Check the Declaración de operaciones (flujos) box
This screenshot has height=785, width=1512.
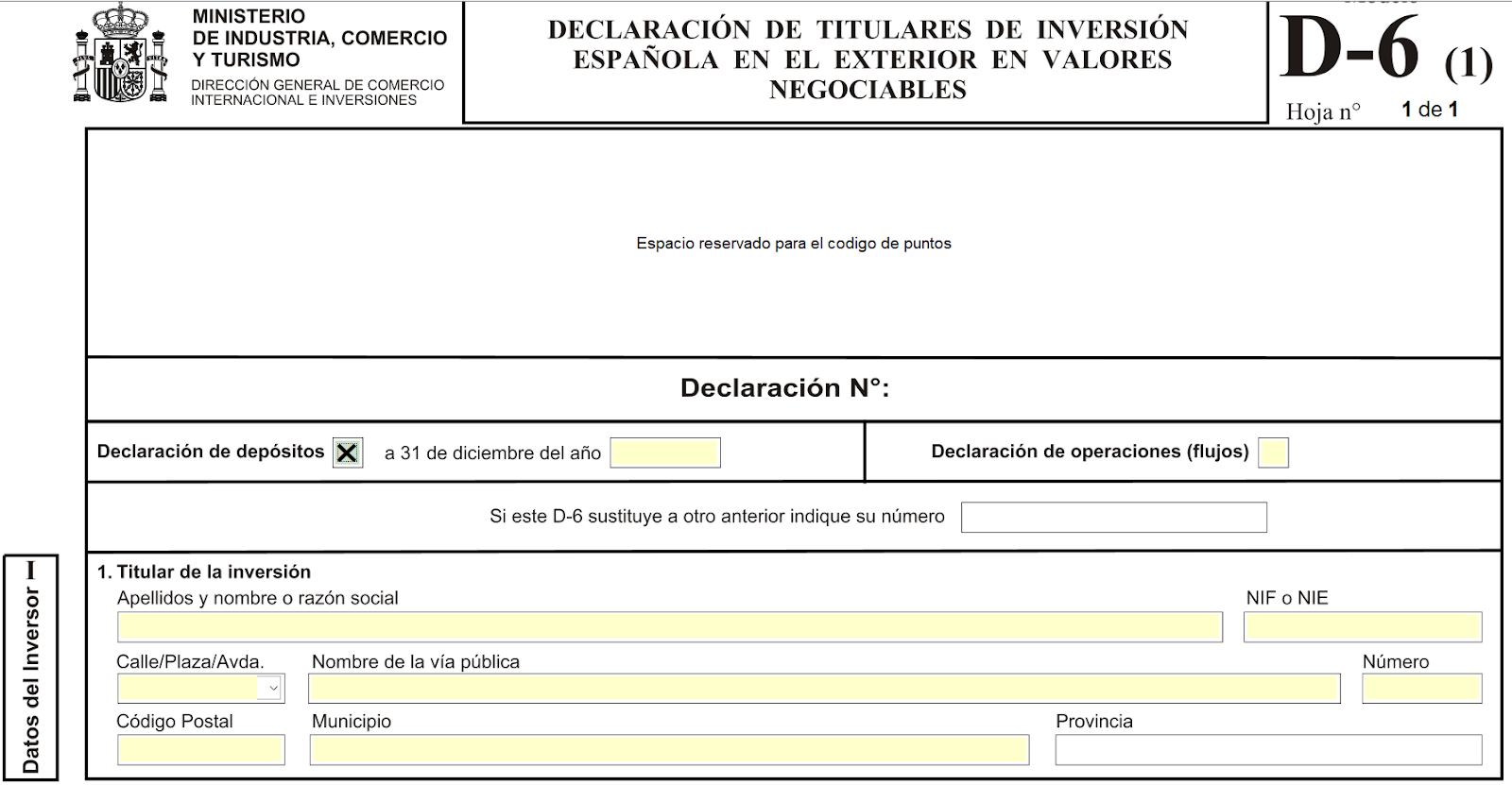click(1274, 452)
